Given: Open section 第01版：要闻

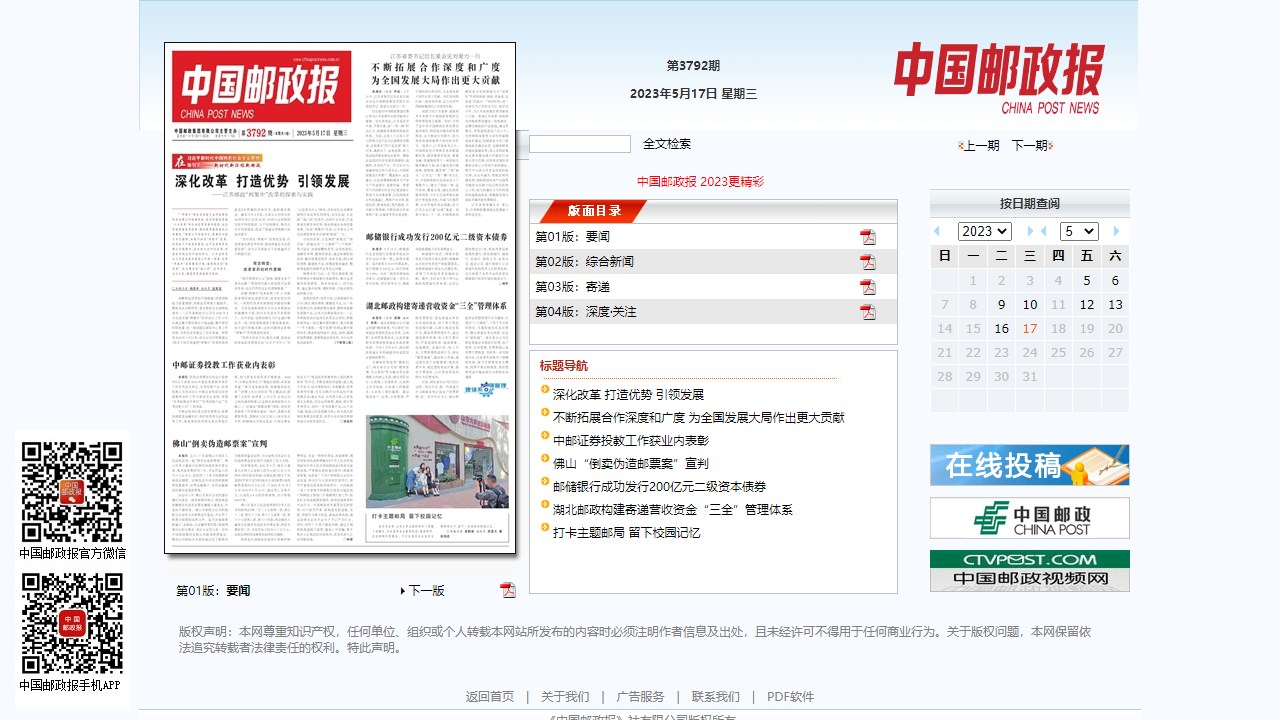Looking at the screenshot, I should (572, 237).
